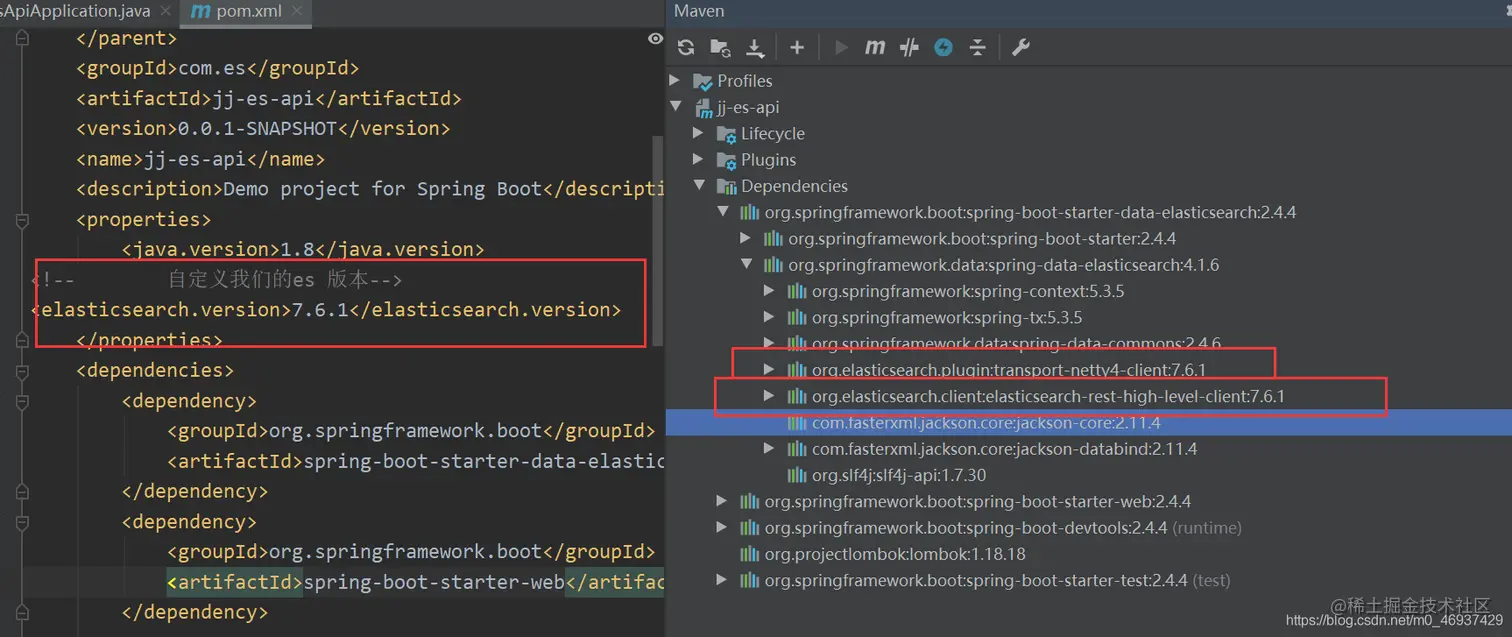Click the spring-boot-starter-web artifactId line
Viewport: 1512px width, 637px height.
point(414,582)
